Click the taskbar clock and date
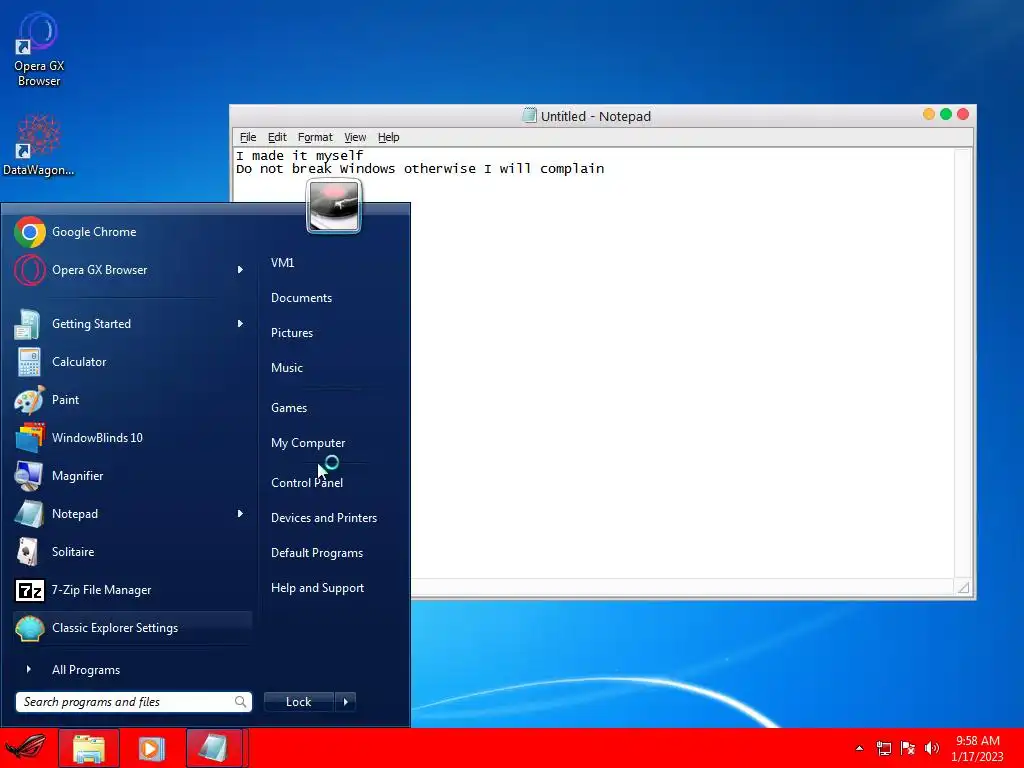1024x768 pixels. (977, 748)
